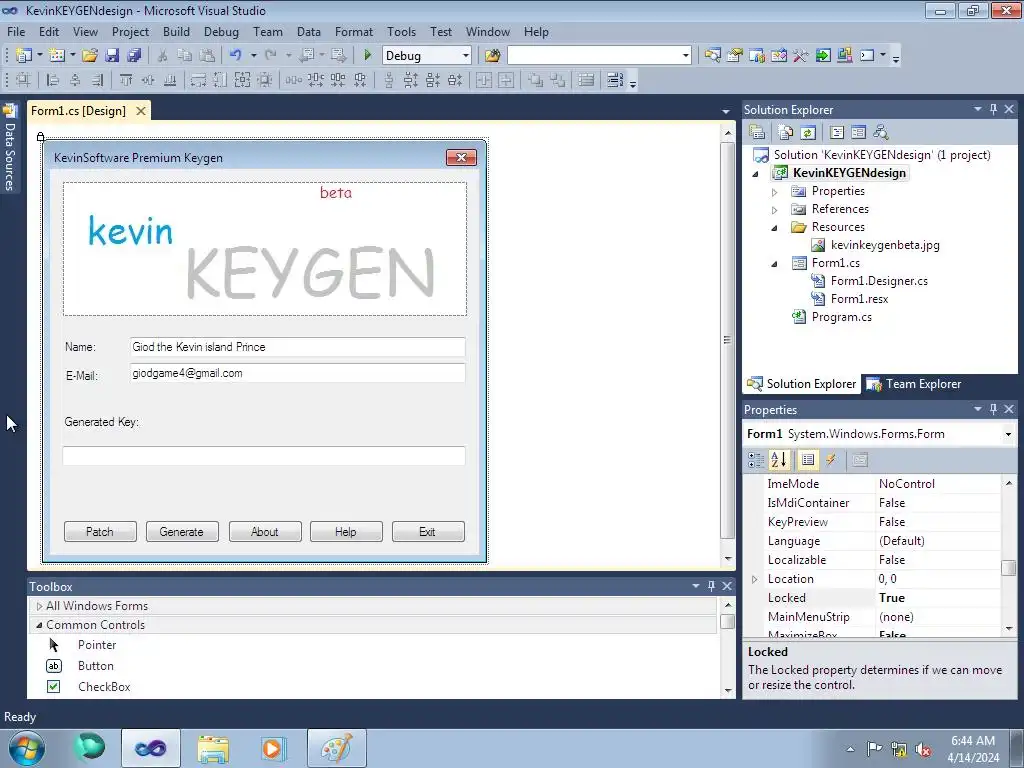Click the Categorized view icon in Properties

756,460
